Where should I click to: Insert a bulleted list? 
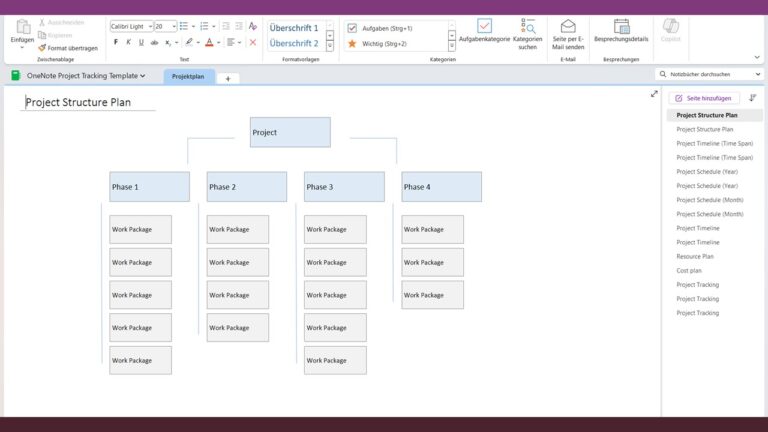184,26
